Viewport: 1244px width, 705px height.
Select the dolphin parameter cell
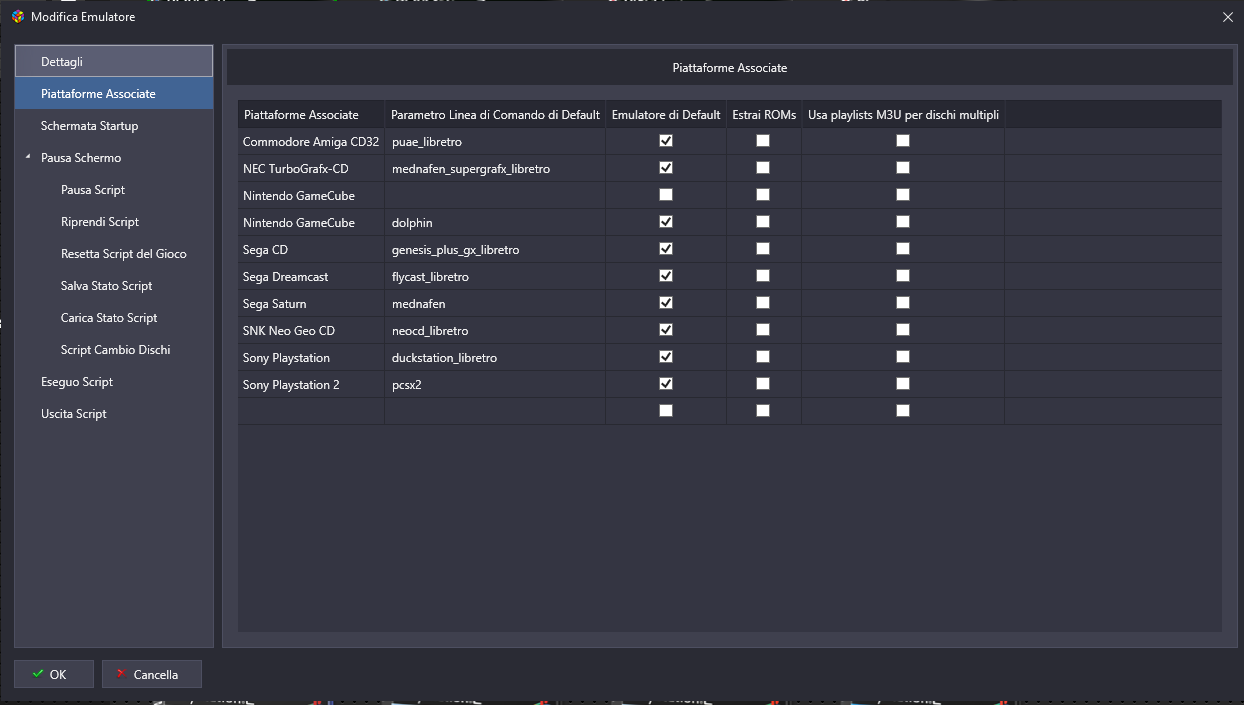495,223
